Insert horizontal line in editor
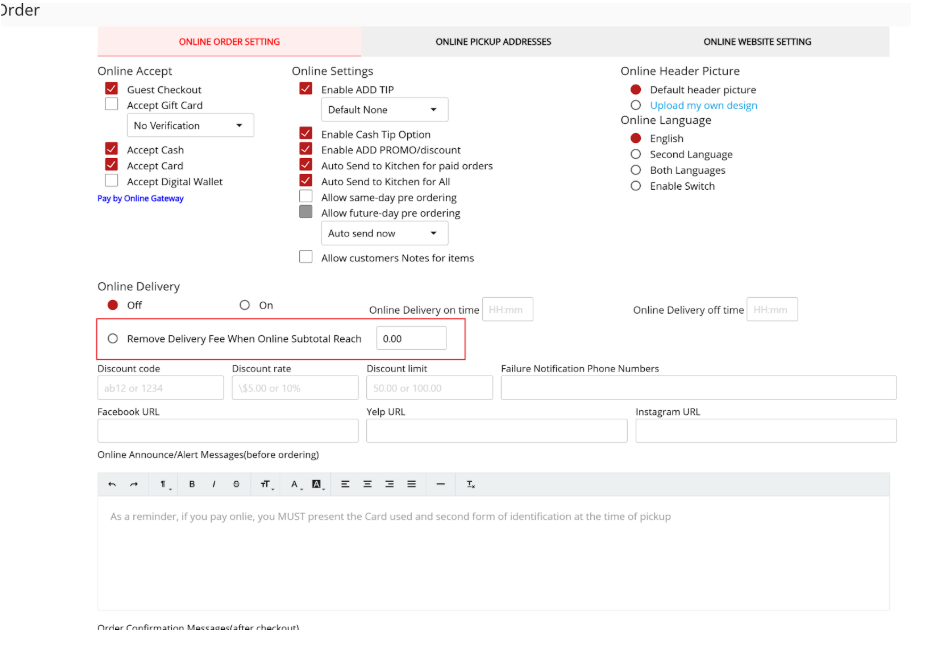 (441, 484)
